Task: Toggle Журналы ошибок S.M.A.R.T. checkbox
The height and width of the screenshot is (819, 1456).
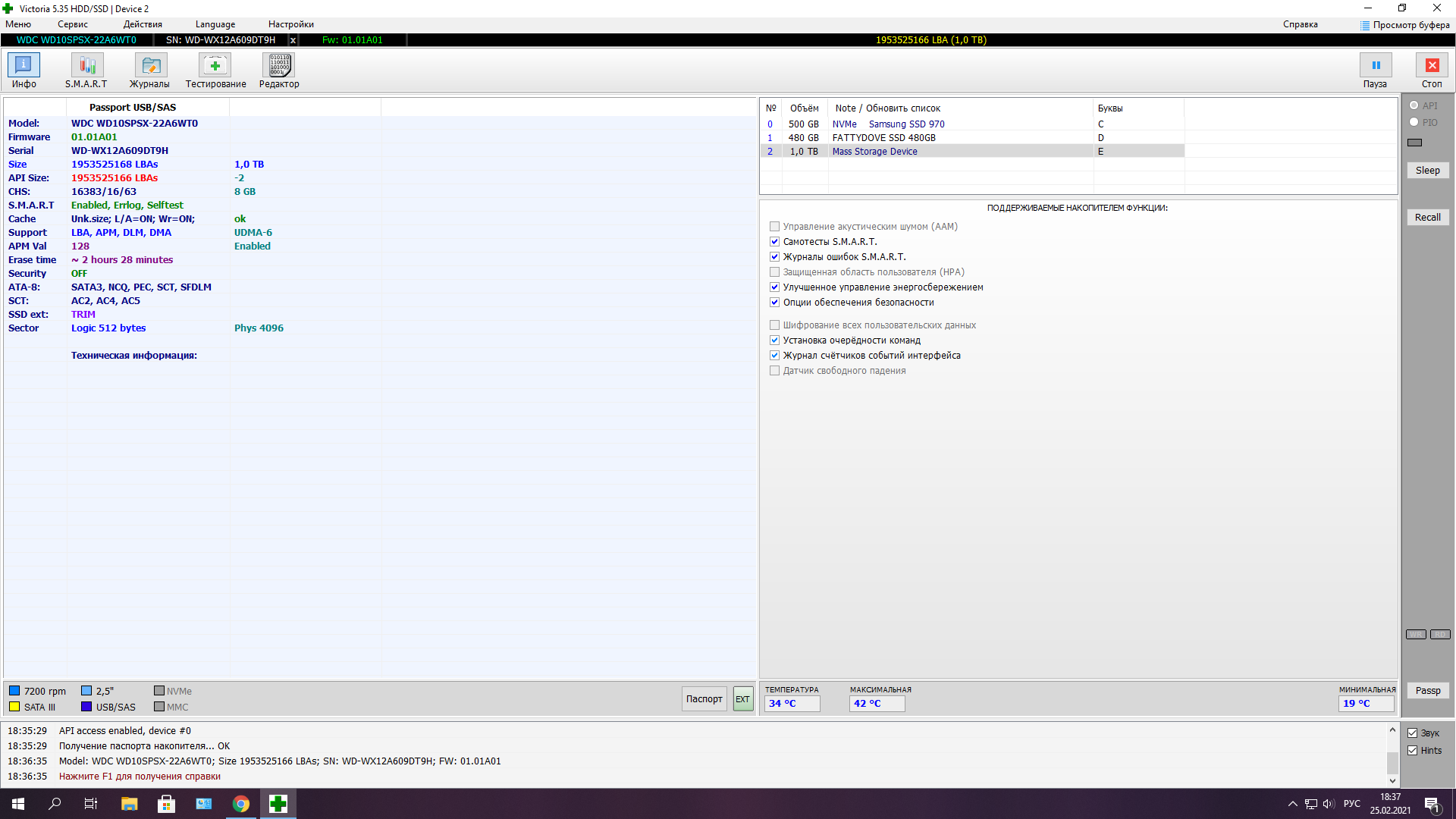Action: tap(774, 257)
